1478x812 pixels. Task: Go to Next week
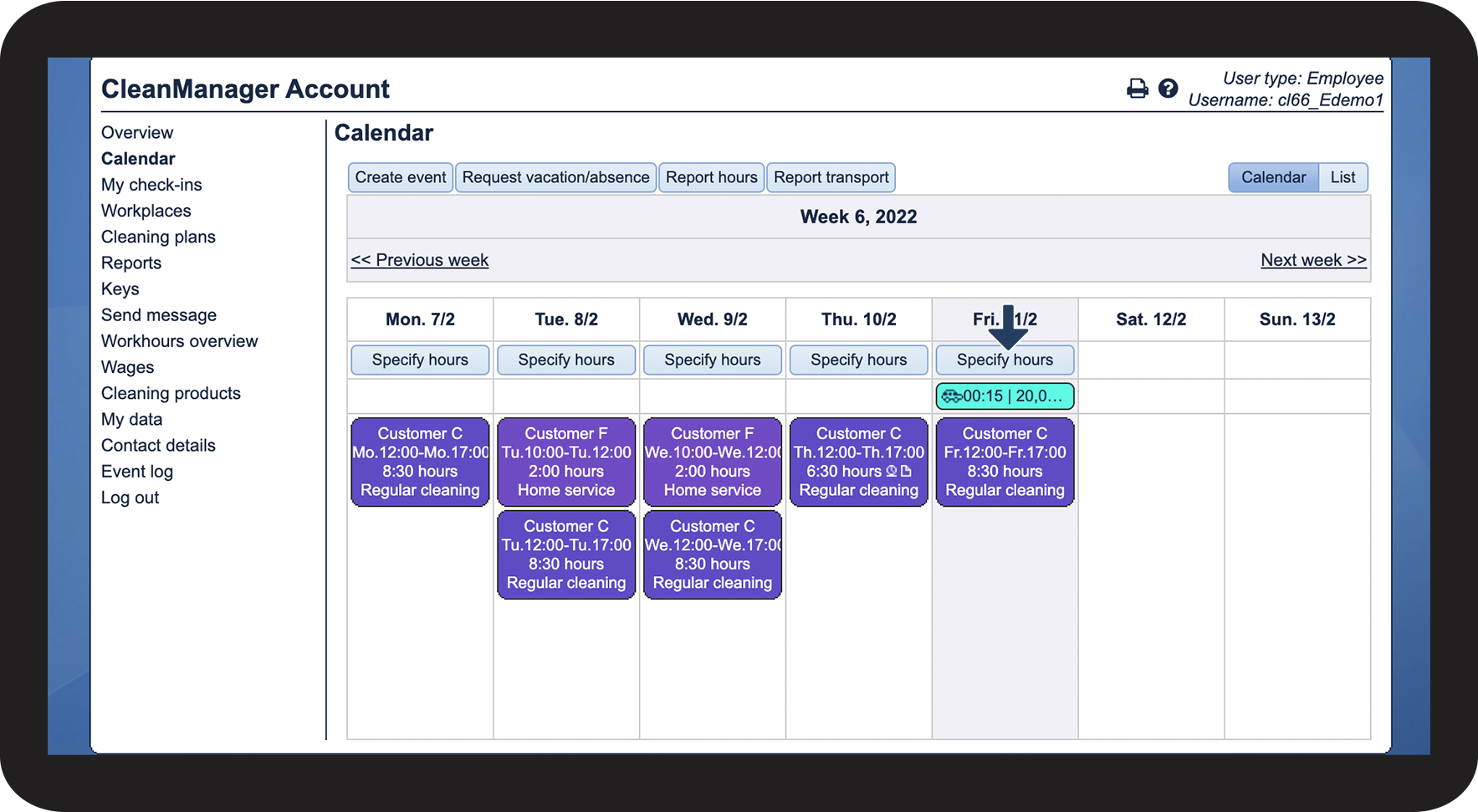pos(1313,260)
